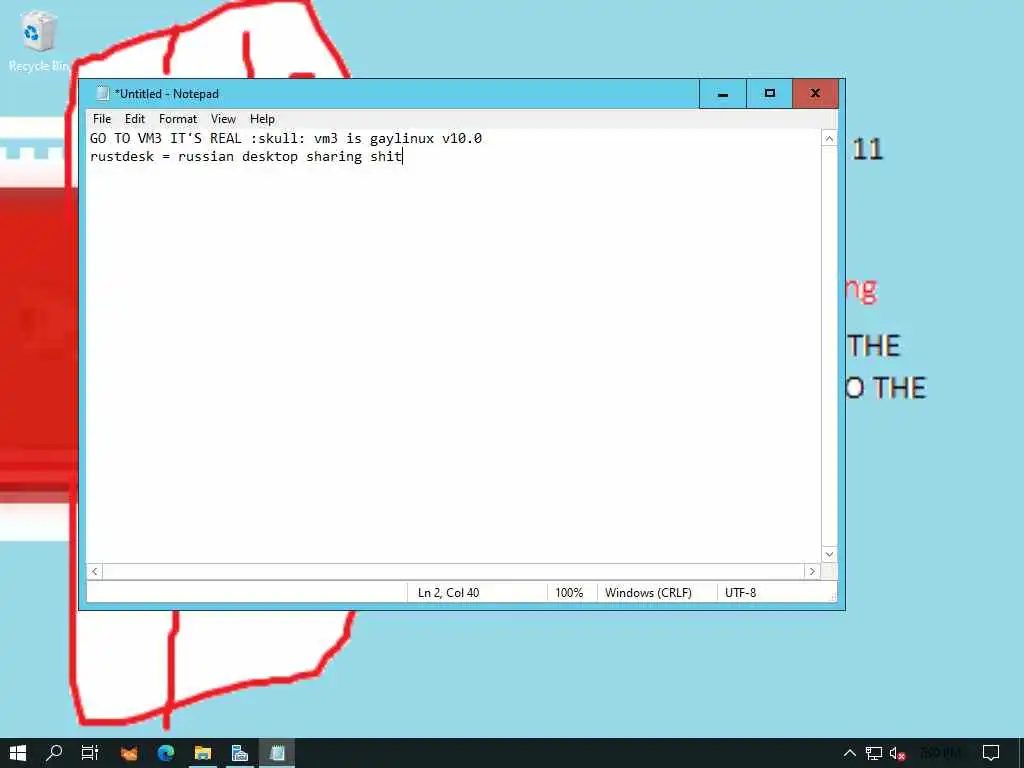Click the vertical scrollbar up arrow
The height and width of the screenshot is (768, 1024).
(x=829, y=138)
